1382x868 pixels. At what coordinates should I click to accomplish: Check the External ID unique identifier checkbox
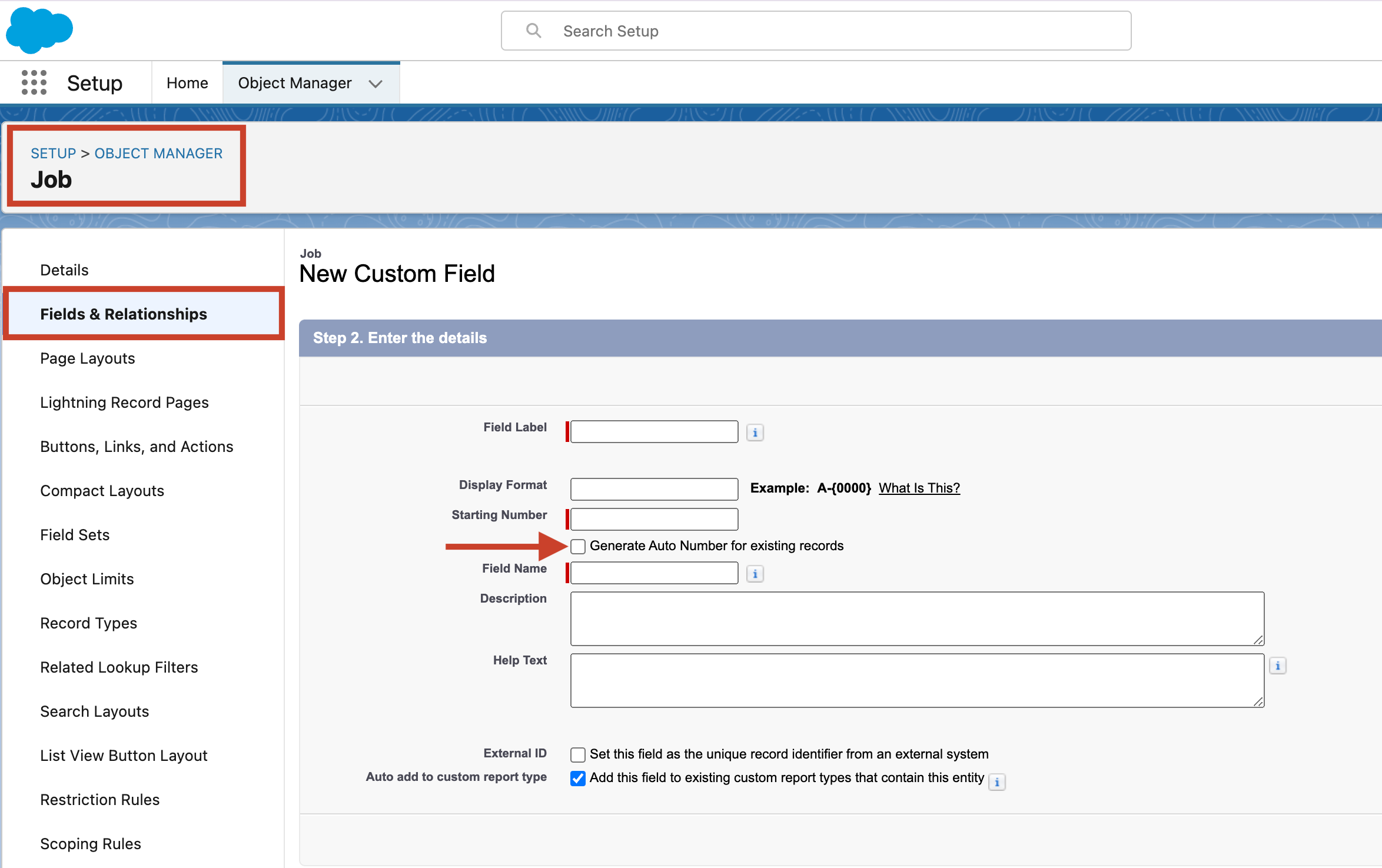click(577, 754)
